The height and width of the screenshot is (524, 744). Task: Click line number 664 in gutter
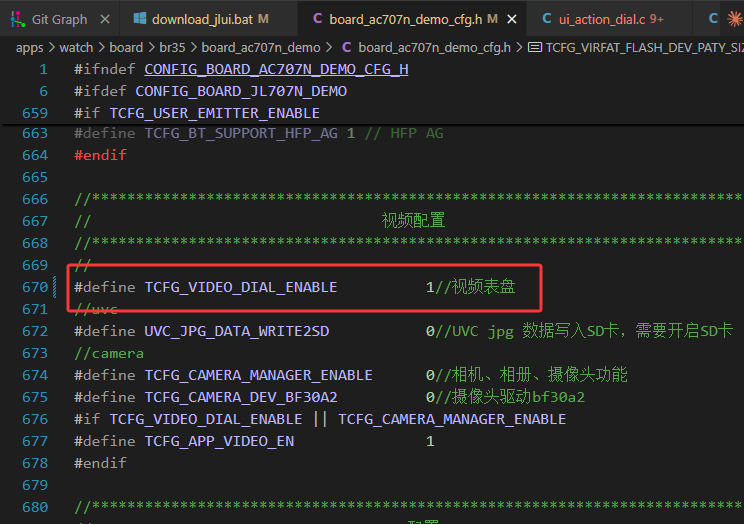35,155
